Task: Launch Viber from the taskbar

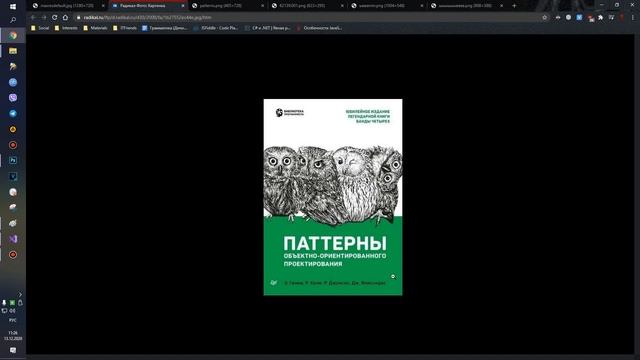Action: click(x=13, y=98)
